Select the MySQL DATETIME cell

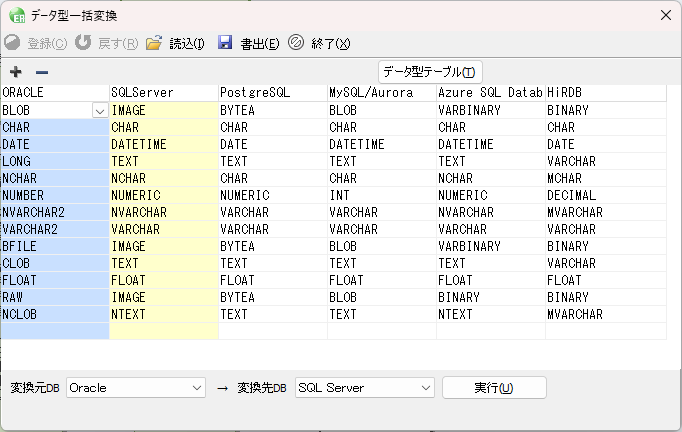pos(382,144)
